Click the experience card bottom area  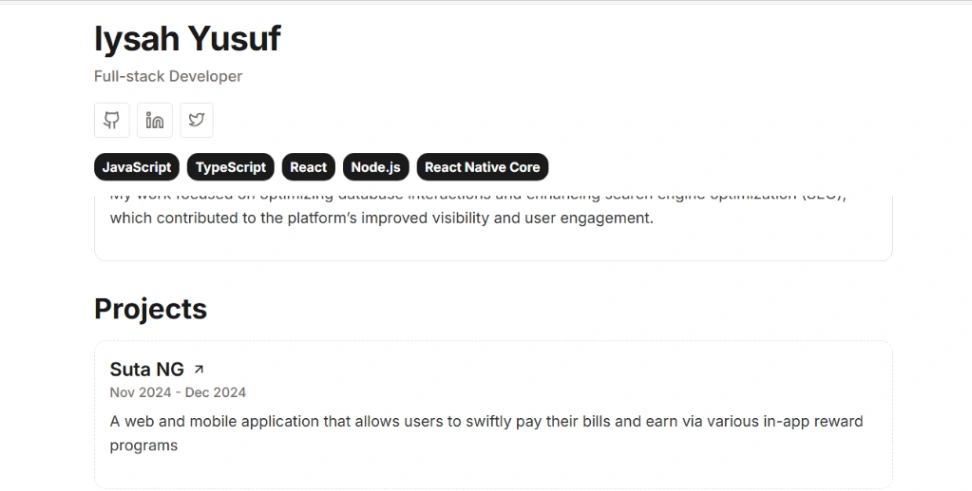tap(493, 244)
